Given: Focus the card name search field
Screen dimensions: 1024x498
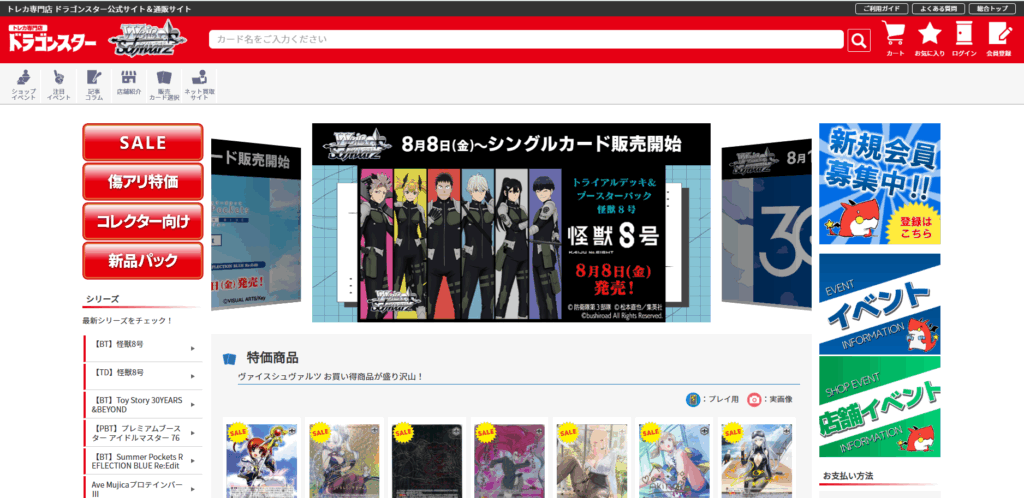Looking at the screenshot, I should 527,40.
